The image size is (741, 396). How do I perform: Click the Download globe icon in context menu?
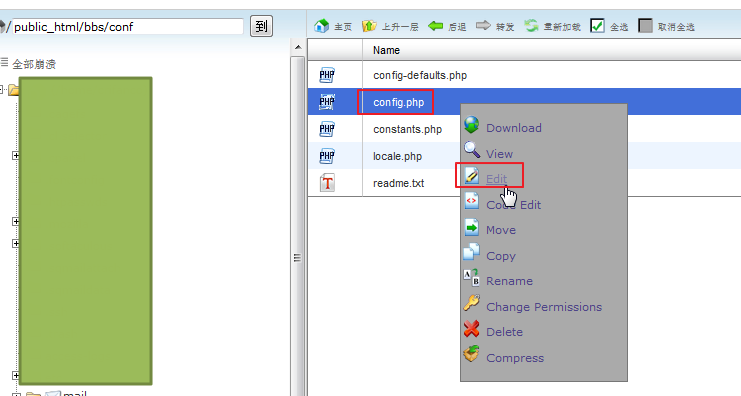(x=472, y=125)
